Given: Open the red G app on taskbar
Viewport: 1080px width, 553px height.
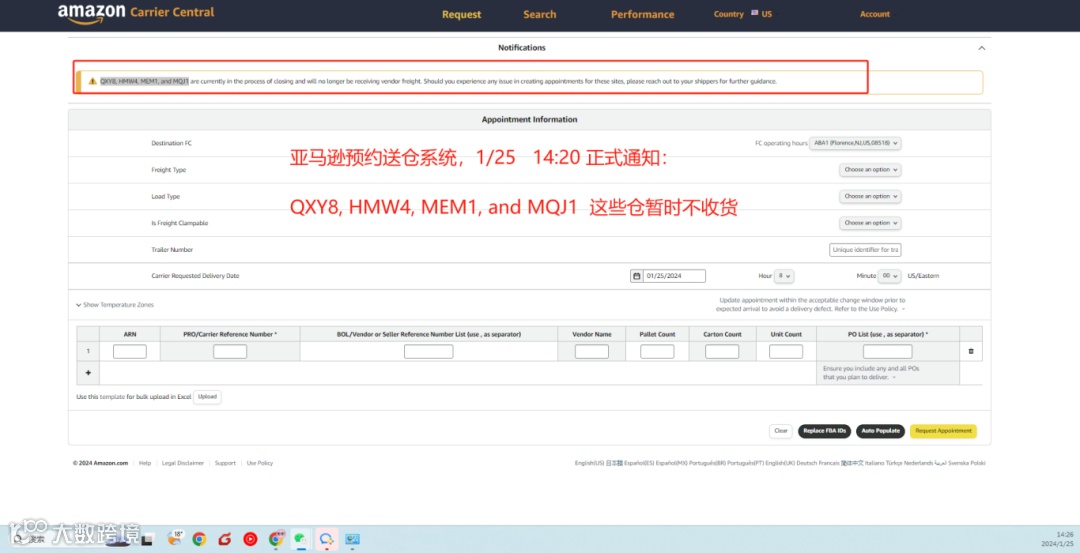Looking at the screenshot, I should [x=225, y=539].
